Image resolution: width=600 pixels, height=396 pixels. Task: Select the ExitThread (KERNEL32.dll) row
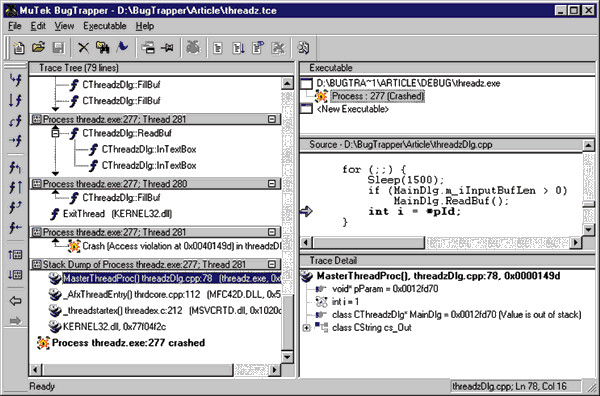pyautogui.click(x=117, y=214)
